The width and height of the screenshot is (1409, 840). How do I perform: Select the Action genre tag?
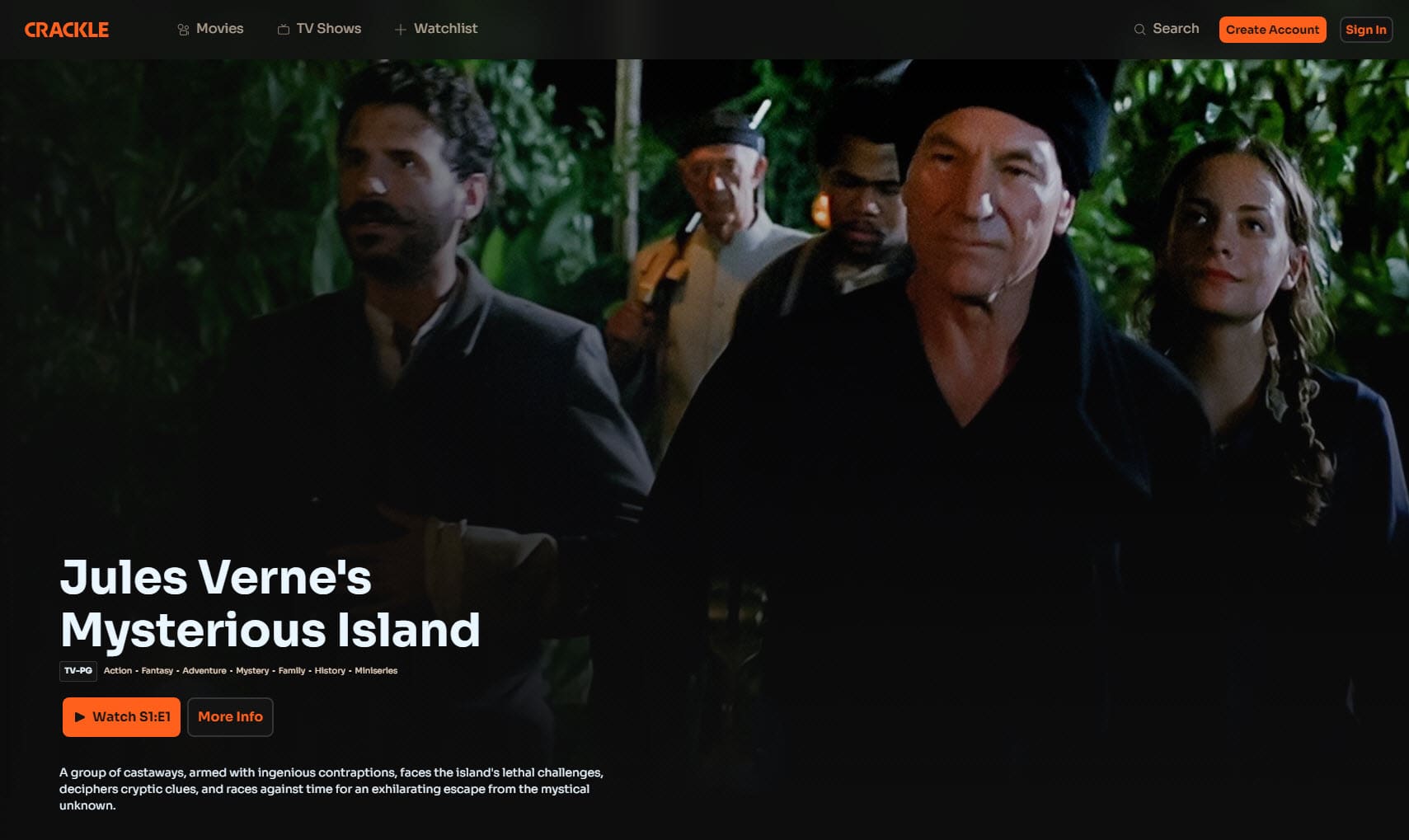tap(118, 671)
